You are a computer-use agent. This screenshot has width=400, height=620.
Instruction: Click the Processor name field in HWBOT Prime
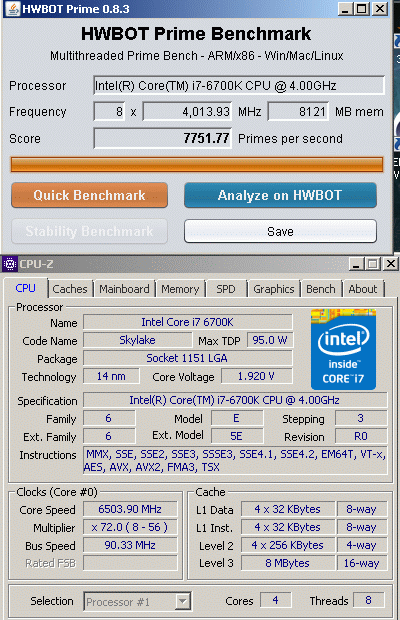coord(239,85)
